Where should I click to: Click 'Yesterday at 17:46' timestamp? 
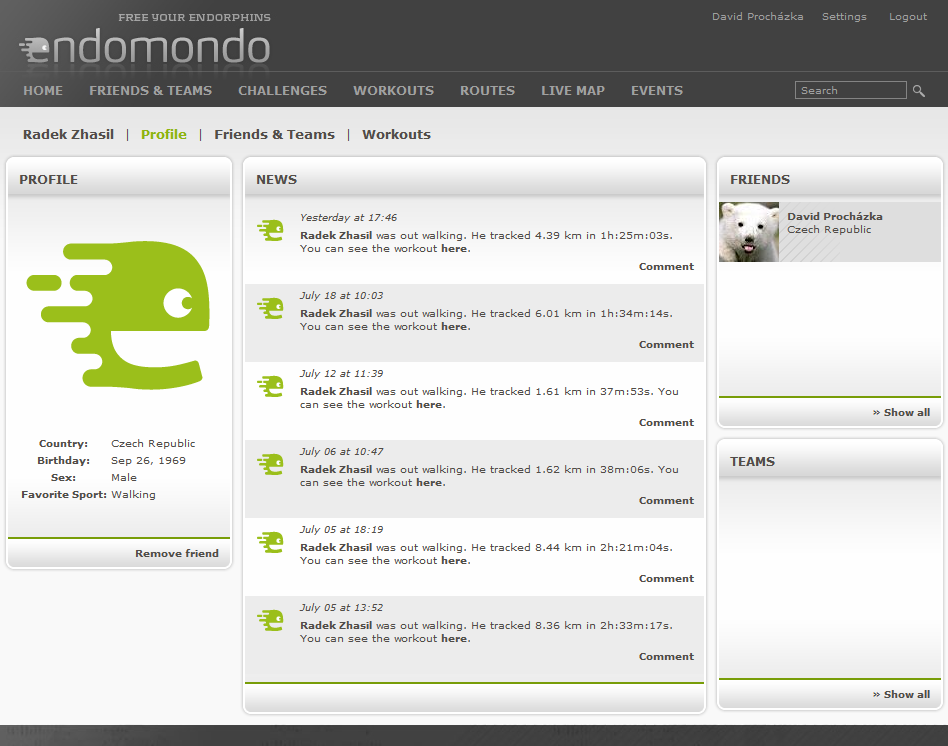[348, 218]
